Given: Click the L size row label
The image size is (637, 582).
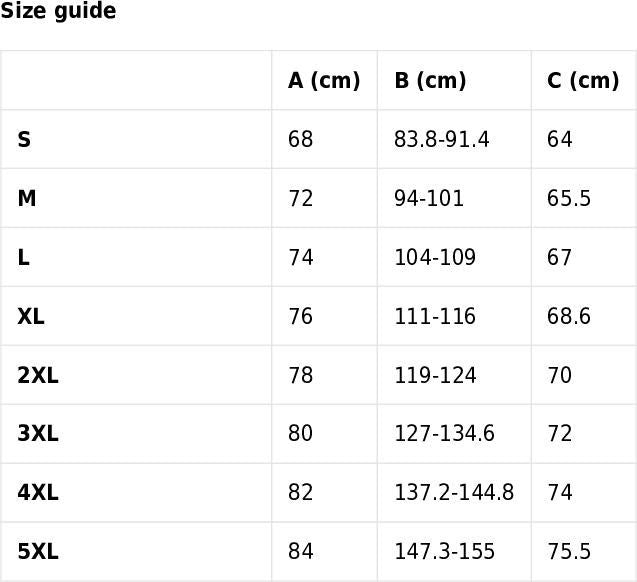Looking at the screenshot, I should (23, 258).
